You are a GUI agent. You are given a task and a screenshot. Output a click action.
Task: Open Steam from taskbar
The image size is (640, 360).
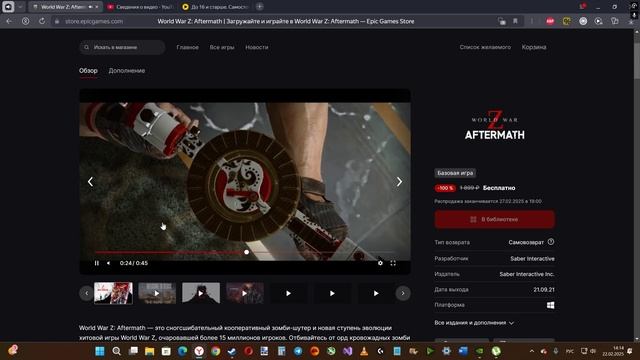pos(232,351)
